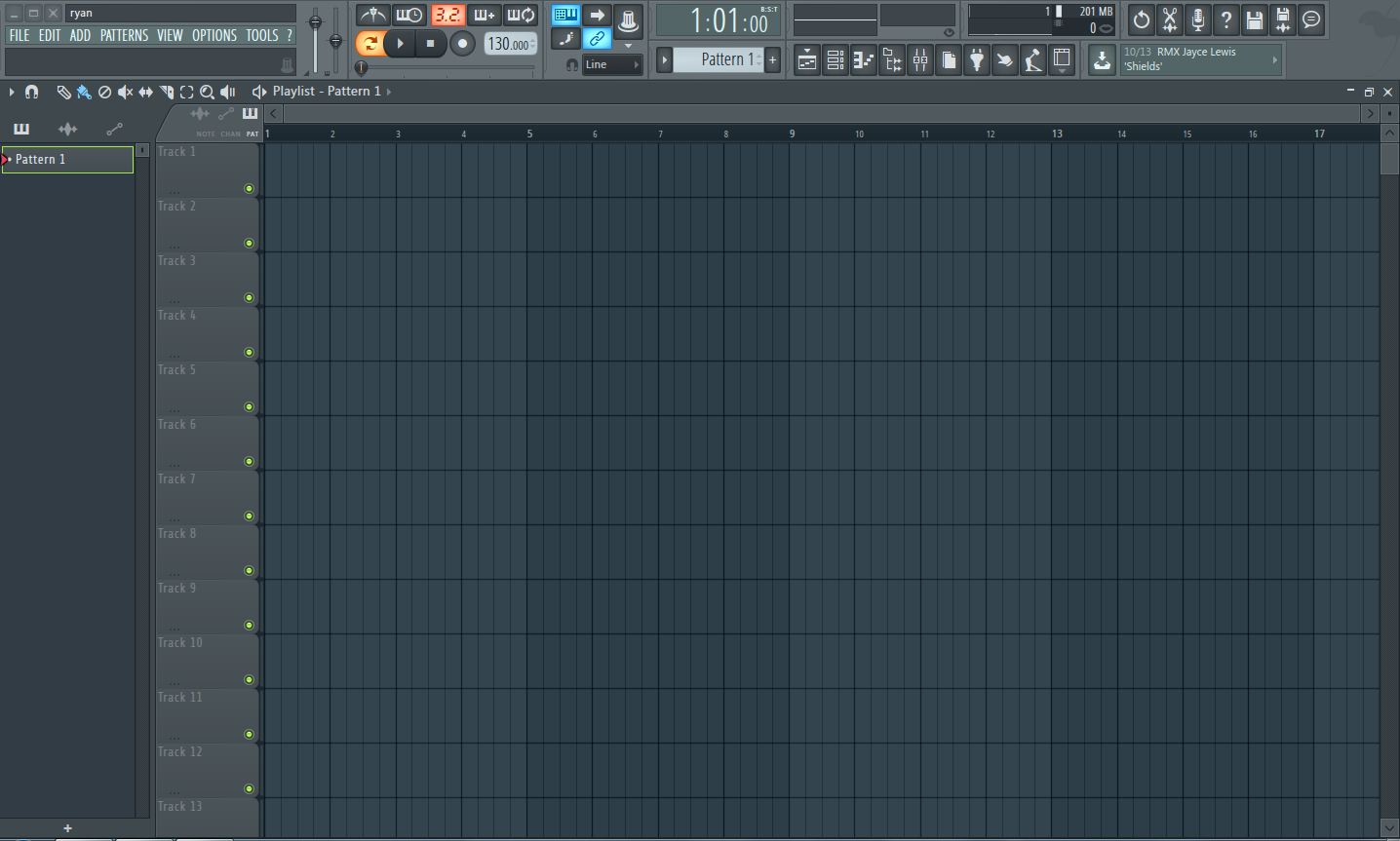Enable mute on Track 1

click(250, 189)
